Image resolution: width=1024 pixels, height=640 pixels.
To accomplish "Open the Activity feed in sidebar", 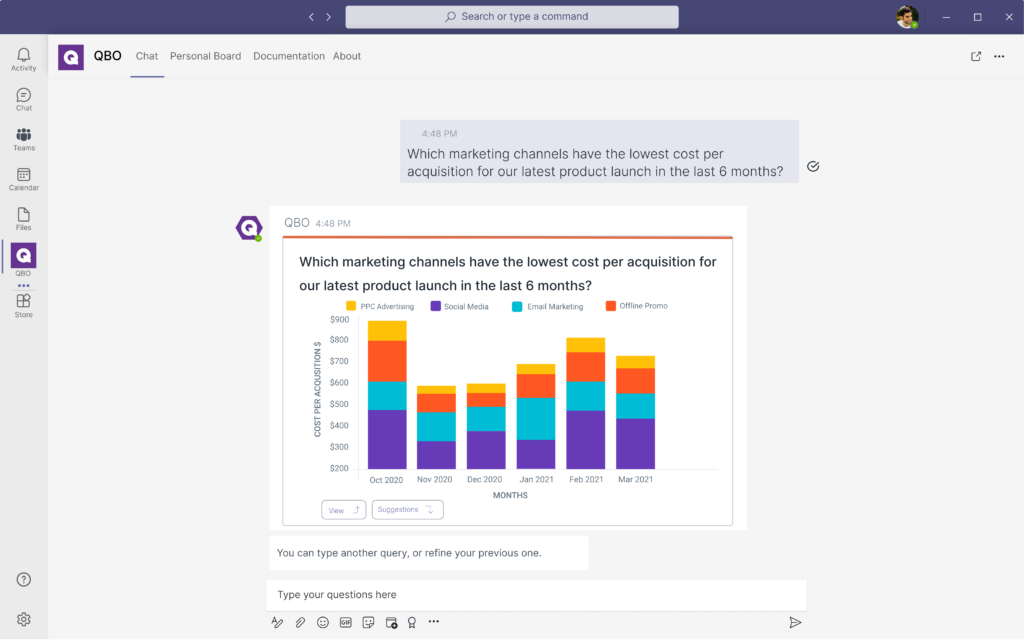I will click(x=23, y=58).
